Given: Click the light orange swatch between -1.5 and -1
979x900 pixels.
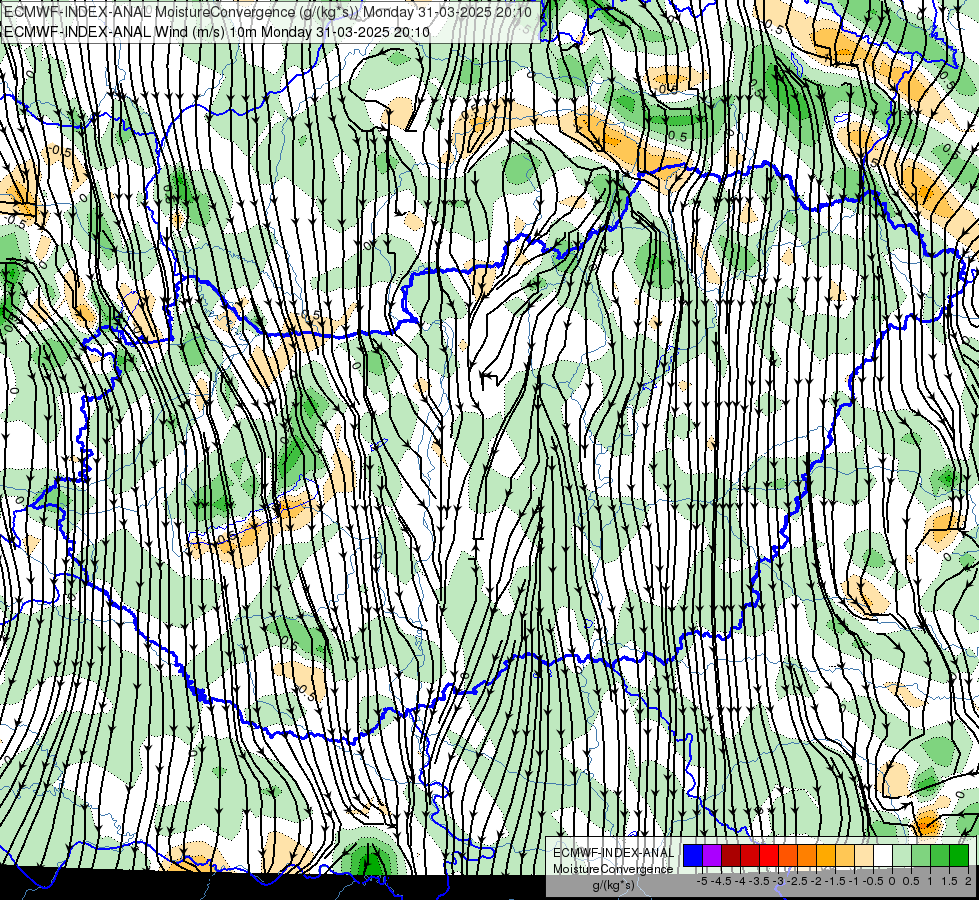Looking at the screenshot, I should coord(845,856).
